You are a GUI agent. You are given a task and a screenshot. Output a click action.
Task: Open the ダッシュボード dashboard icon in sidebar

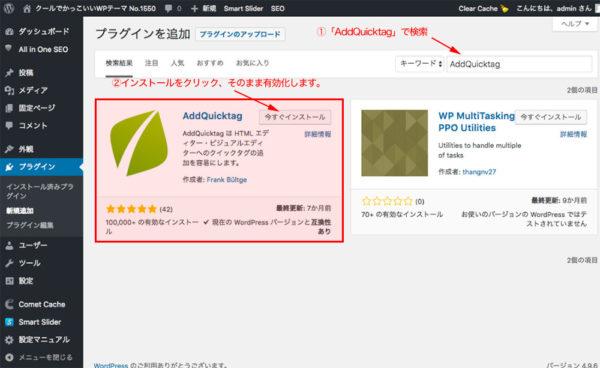(x=10, y=31)
